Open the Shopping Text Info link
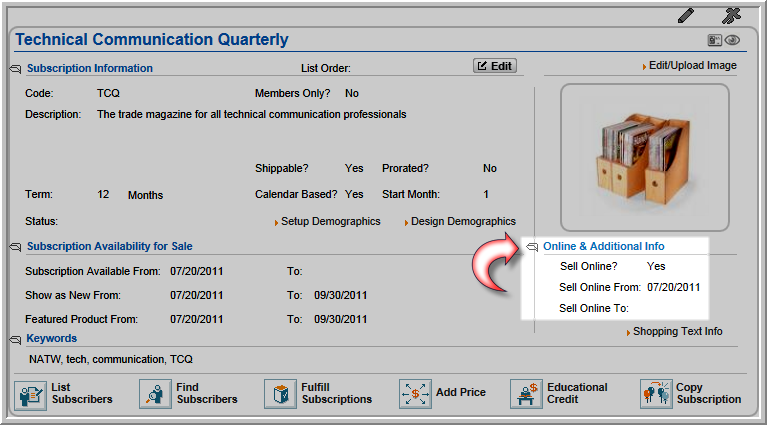 pos(677,332)
